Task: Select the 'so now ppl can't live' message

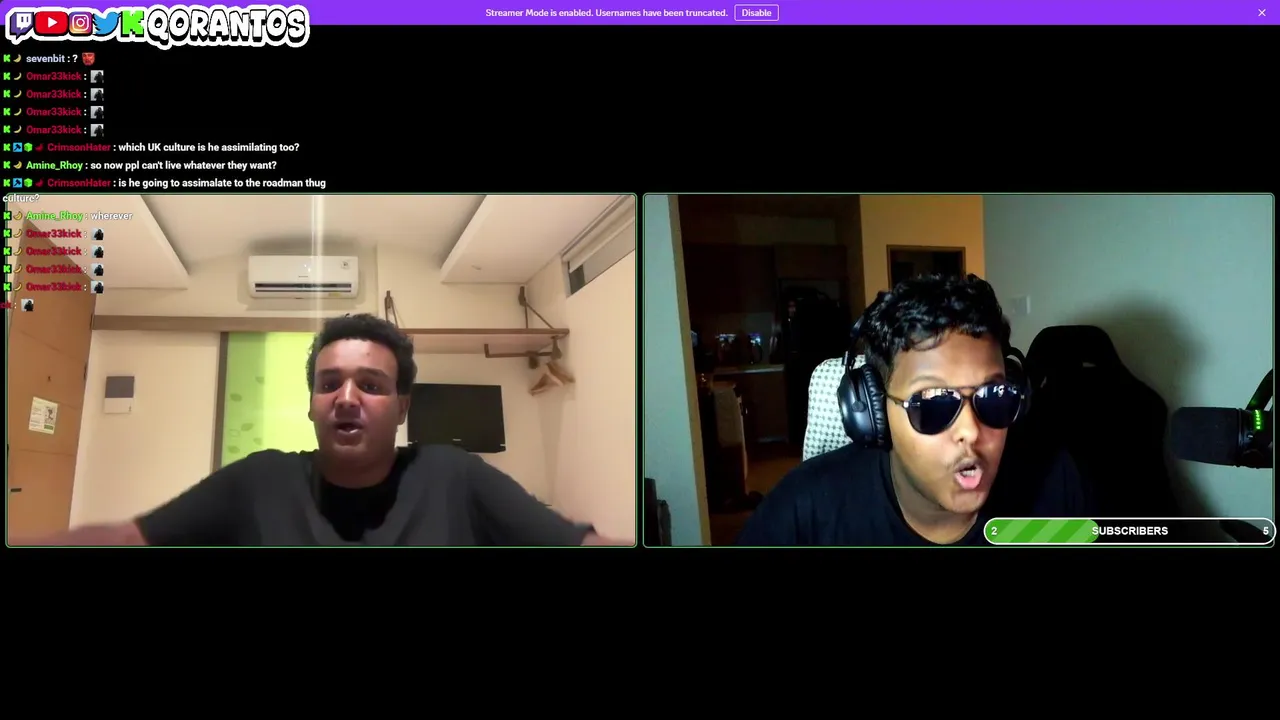Action: tap(183, 166)
